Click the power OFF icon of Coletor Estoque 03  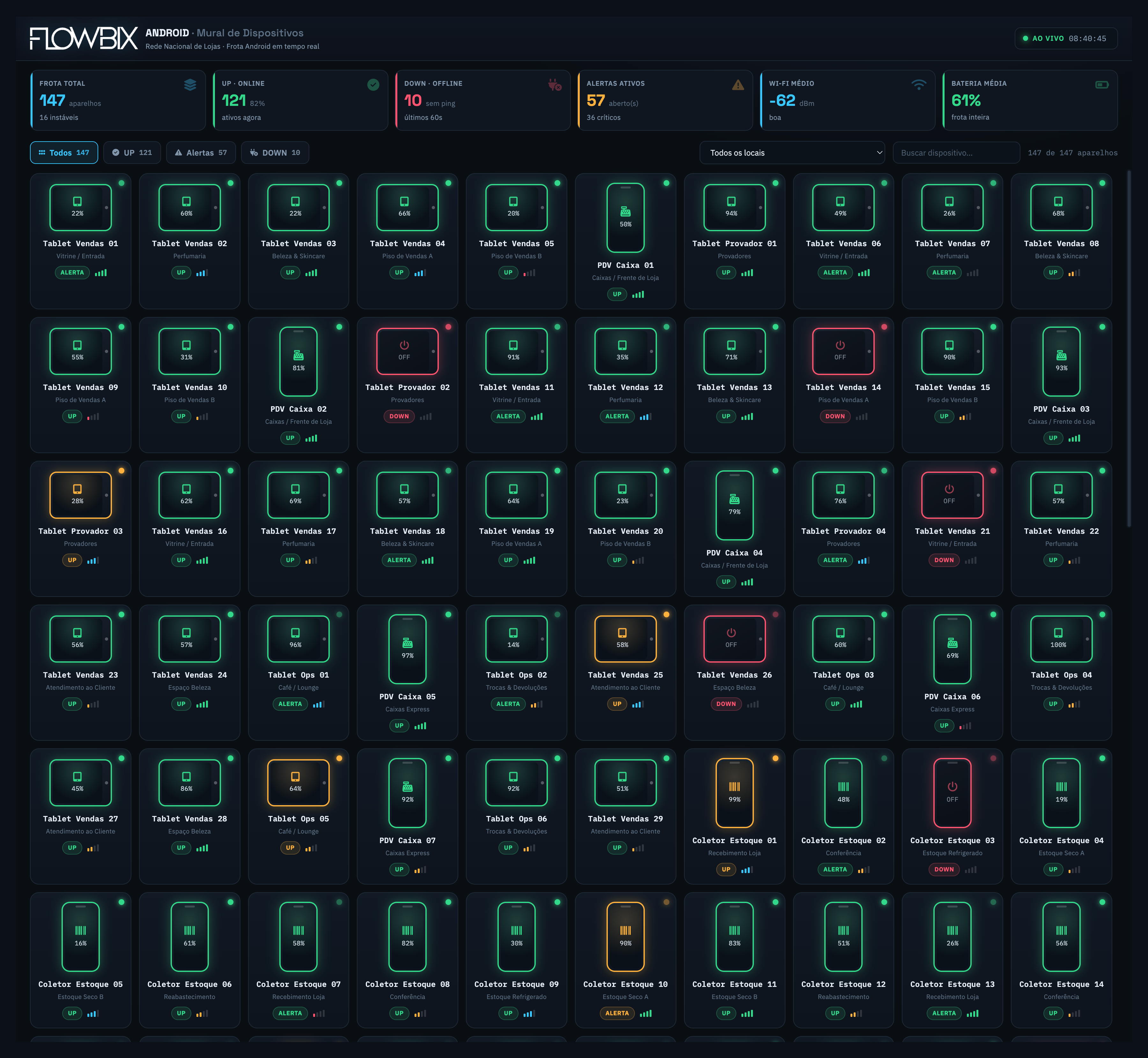click(952, 787)
